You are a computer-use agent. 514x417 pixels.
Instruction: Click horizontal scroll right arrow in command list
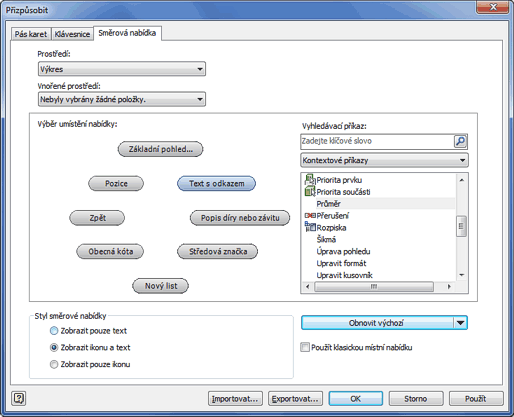tap(449, 286)
